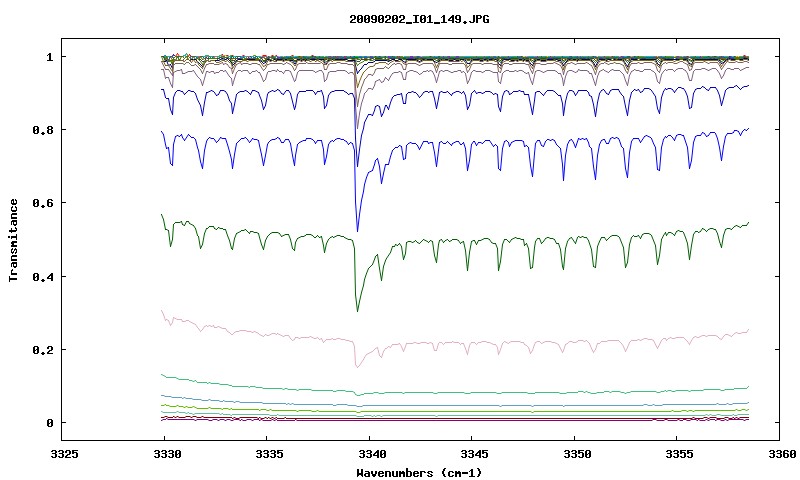Click the y-axis tick label 0
The height and width of the screenshot is (480, 800).
(49, 423)
